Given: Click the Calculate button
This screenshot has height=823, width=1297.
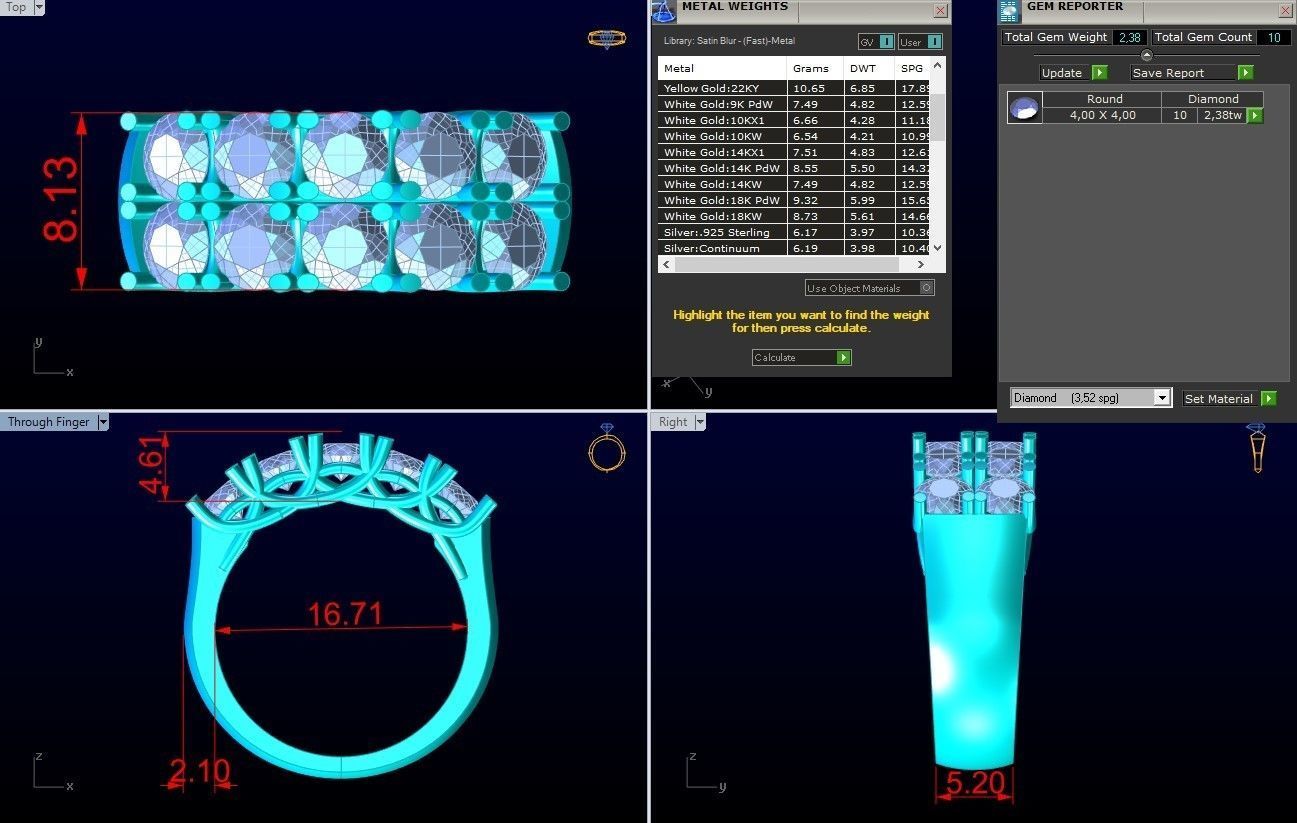Looking at the screenshot, I should pos(802,357).
